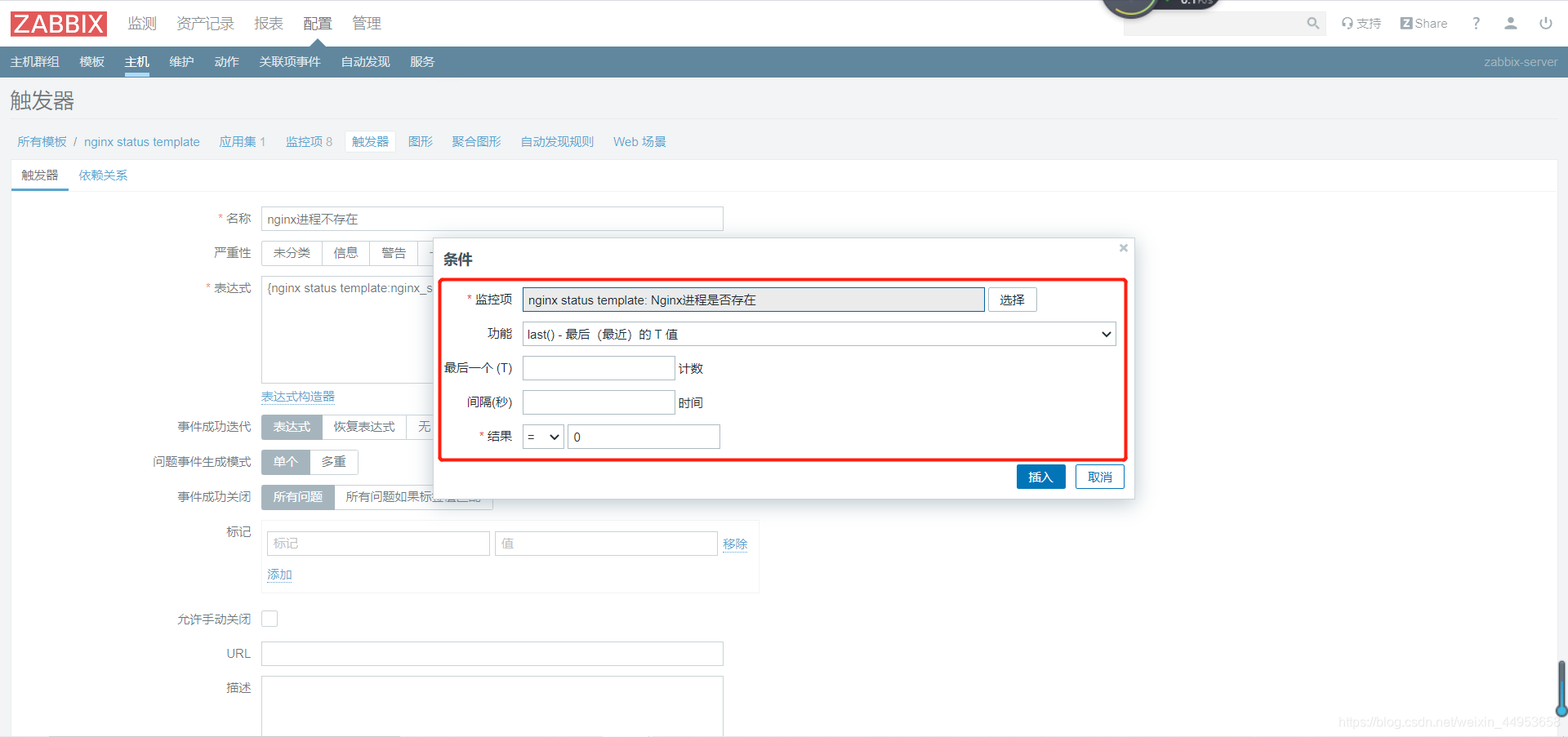Open the 表达式构造器 link
Viewport: 1568px width, 737px height.
pos(298,397)
